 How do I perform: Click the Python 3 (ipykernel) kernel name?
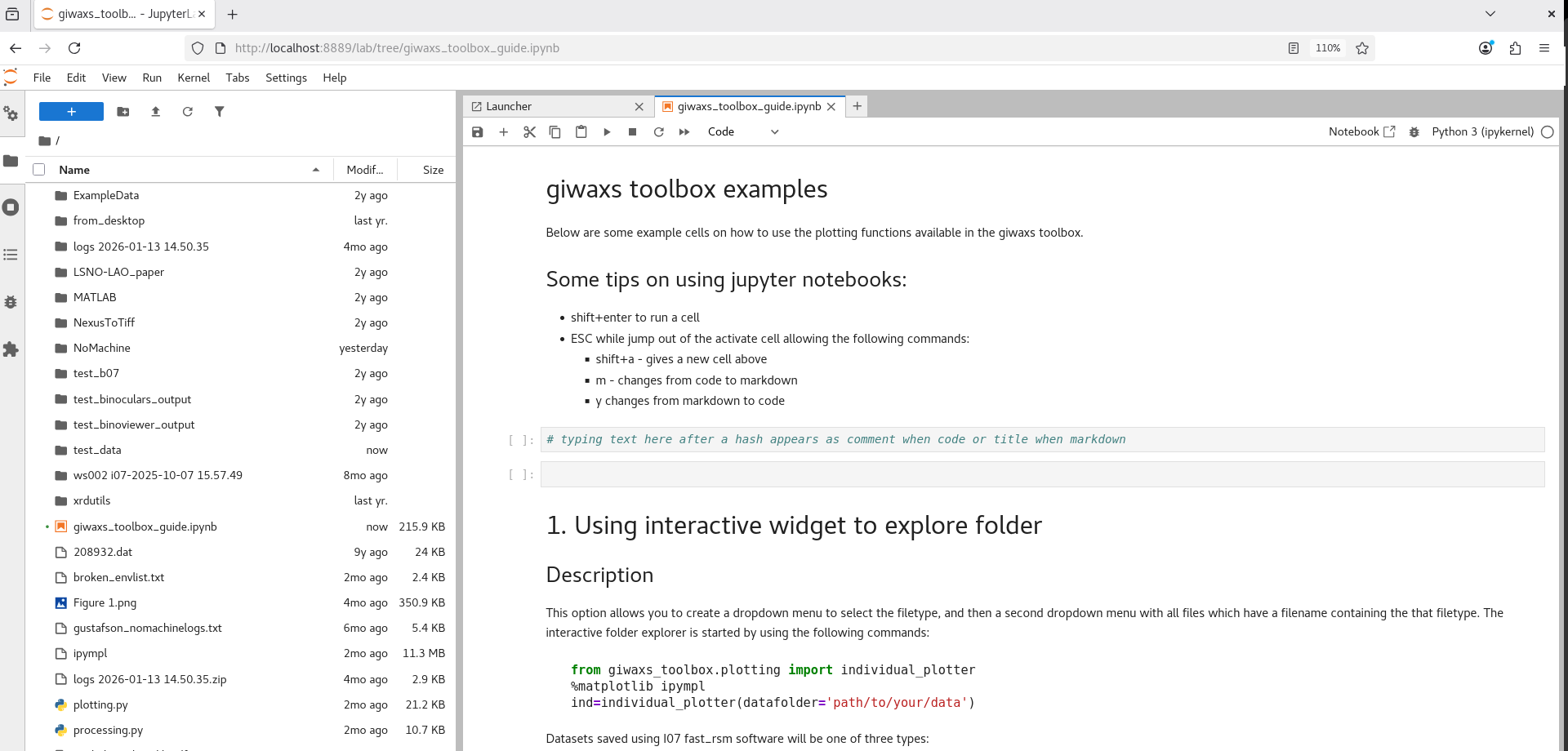point(1483,131)
